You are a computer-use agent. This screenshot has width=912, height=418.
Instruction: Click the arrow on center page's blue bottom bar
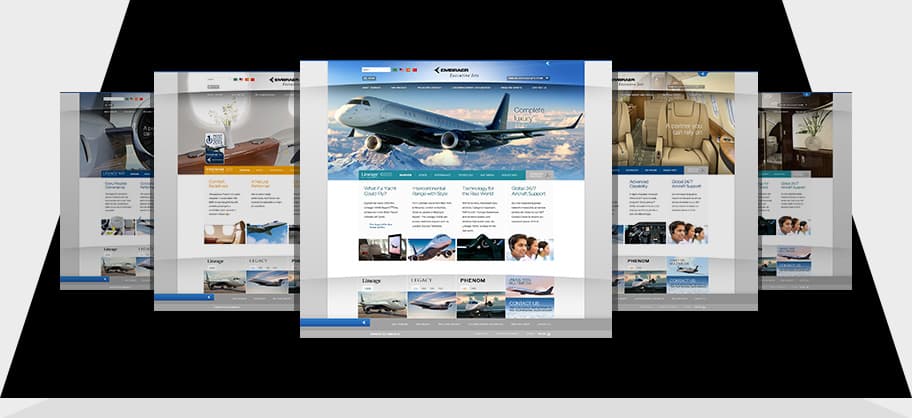[x=364, y=323]
